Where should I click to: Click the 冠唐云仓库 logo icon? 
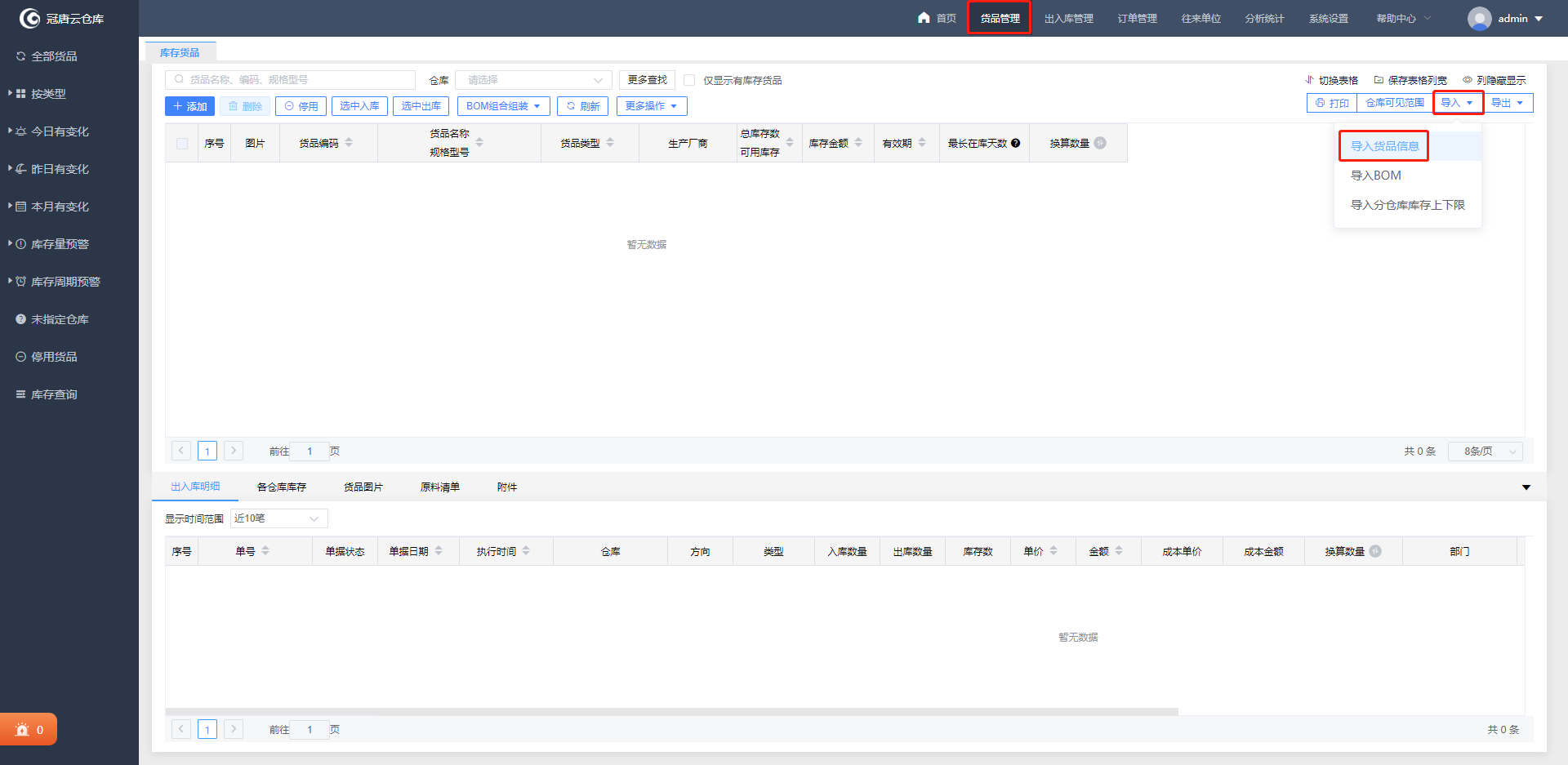(29, 18)
